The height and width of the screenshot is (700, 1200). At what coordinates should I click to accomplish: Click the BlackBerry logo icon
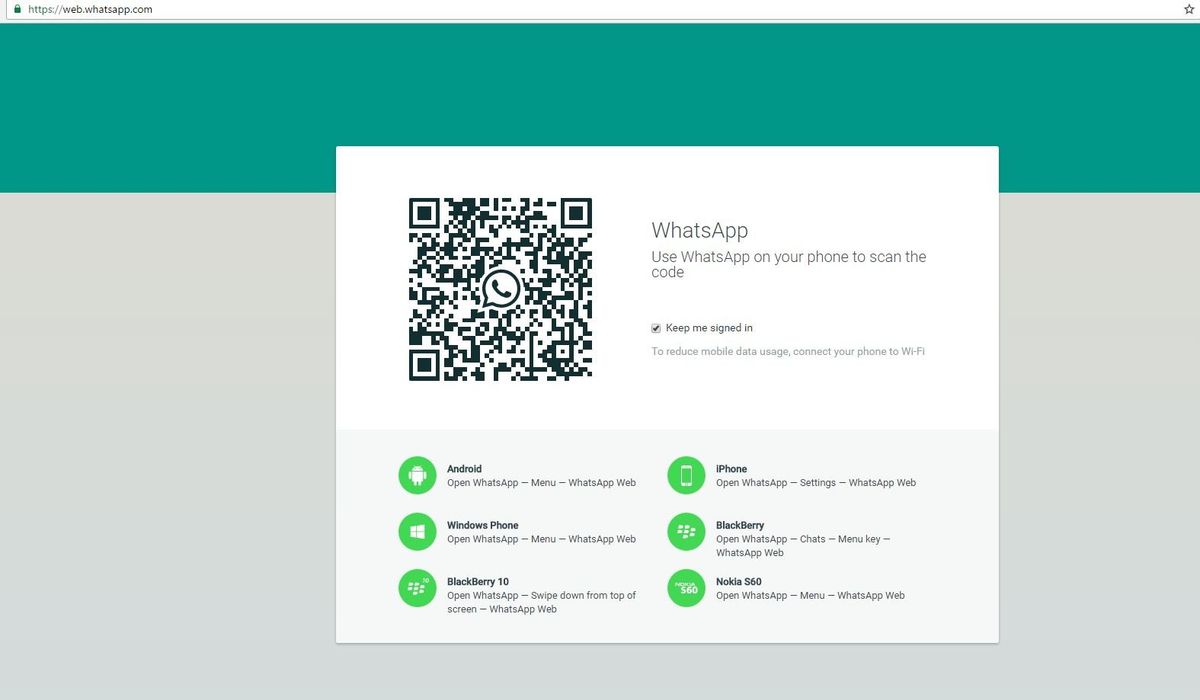pyautogui.click(x=686, y=531)
